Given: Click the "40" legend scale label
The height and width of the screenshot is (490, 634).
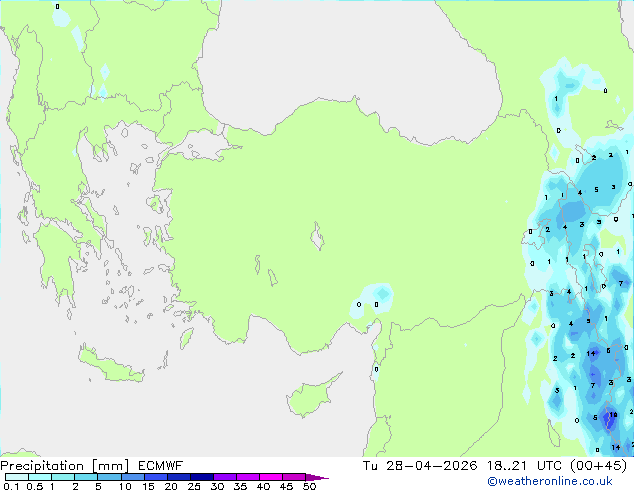Looking at the screenshot, I should (263, 486).
